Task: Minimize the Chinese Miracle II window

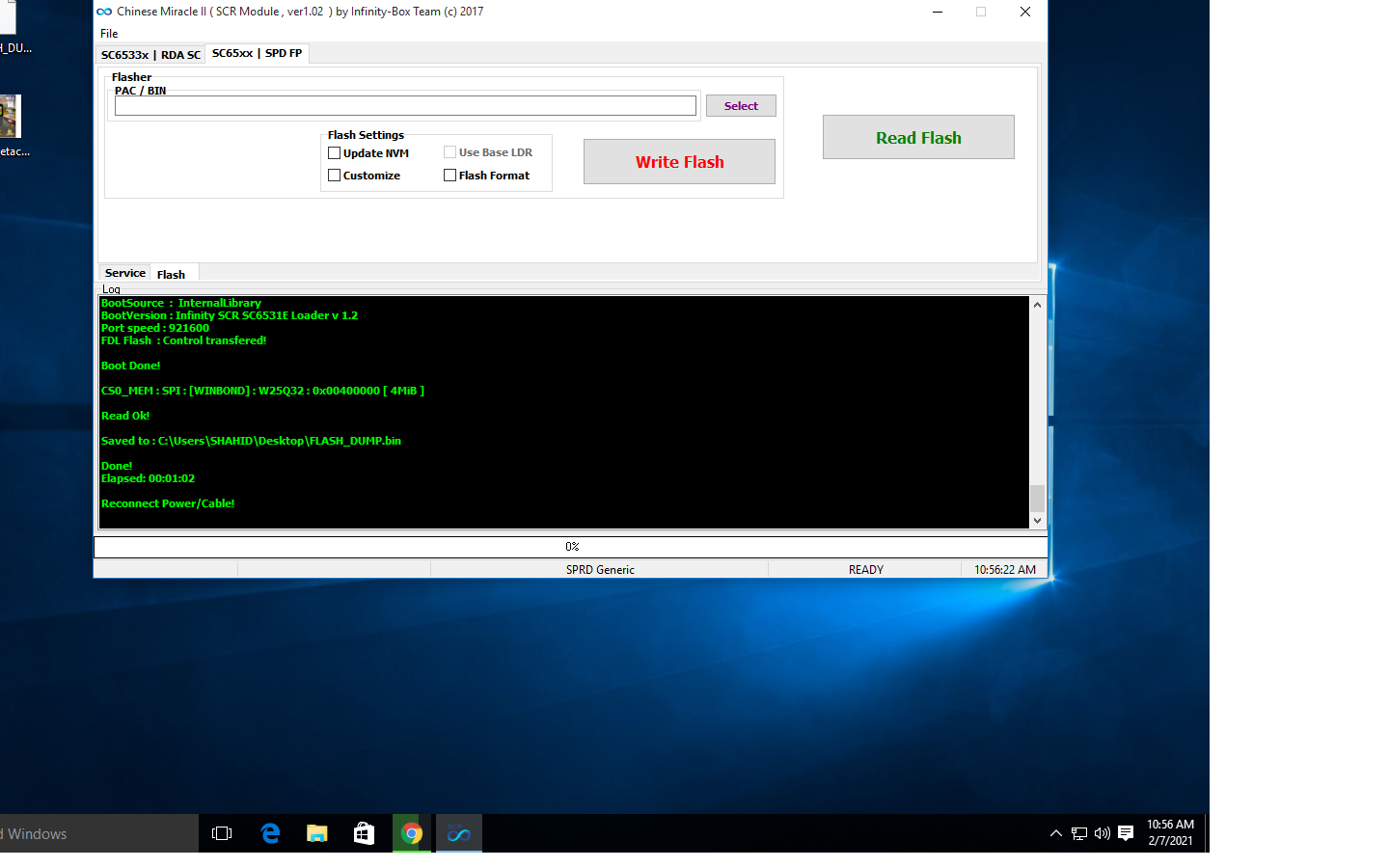Action: click(x=937, y=12)
